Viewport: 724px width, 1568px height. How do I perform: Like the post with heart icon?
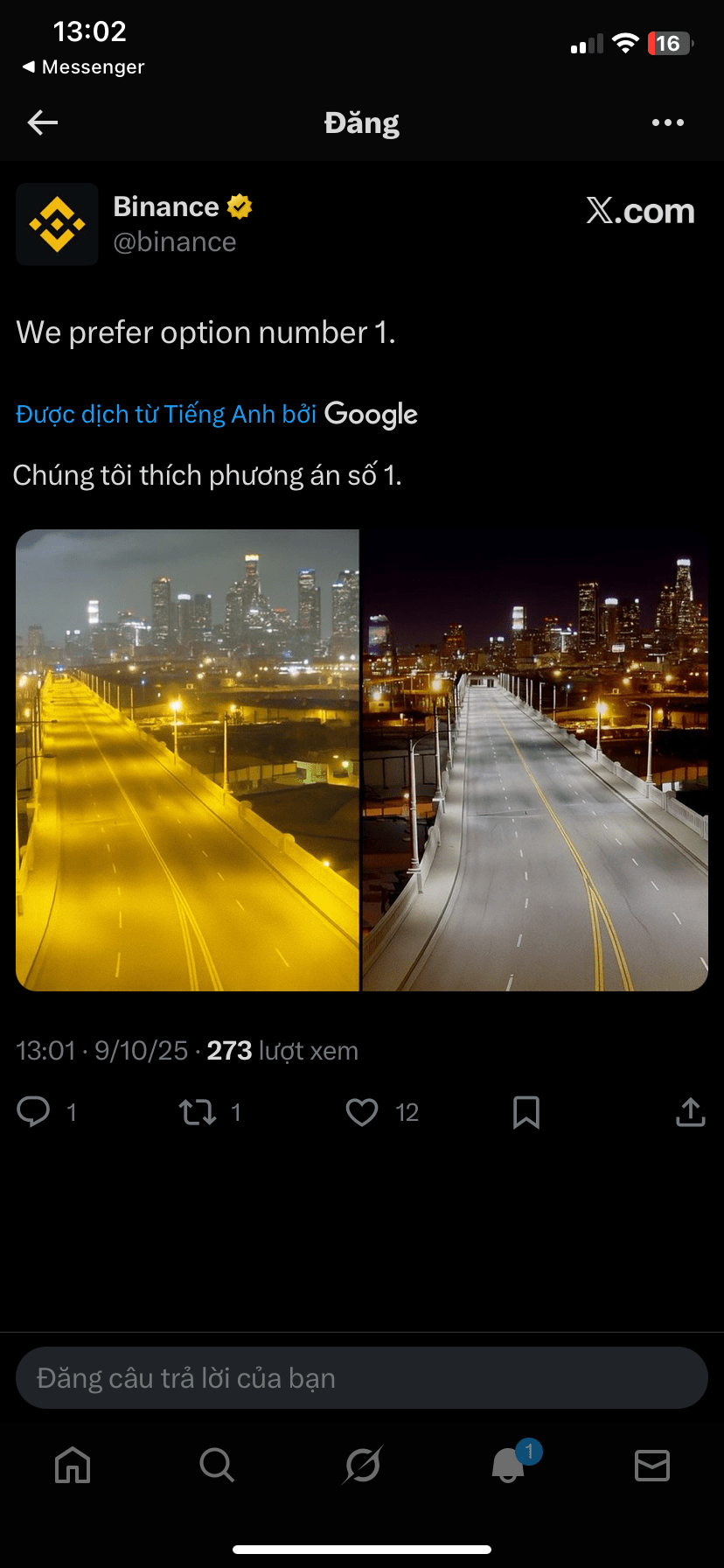362,1112
